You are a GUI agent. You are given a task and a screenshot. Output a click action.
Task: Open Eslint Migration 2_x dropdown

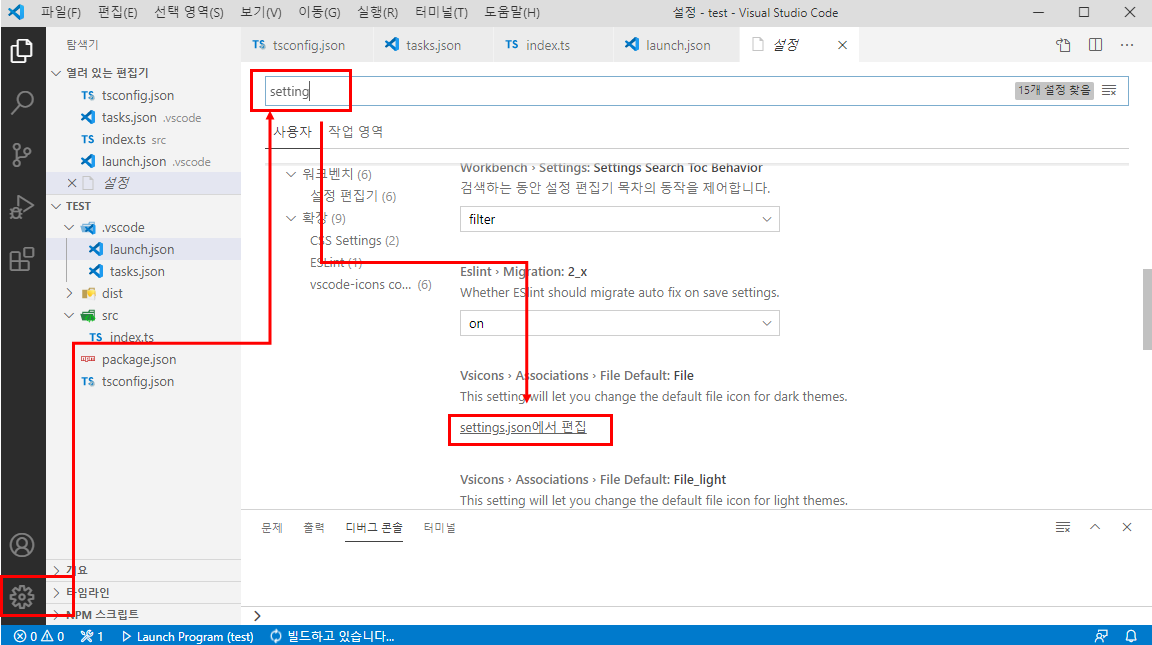[x=619, y=323]
